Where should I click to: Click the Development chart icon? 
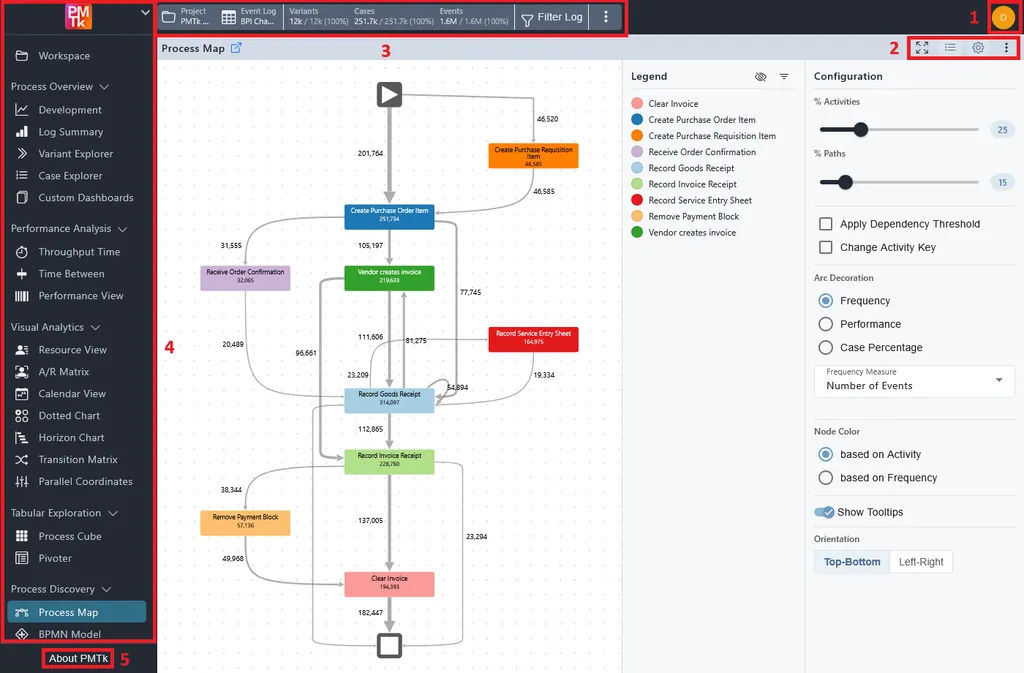(x=22, y=110)
